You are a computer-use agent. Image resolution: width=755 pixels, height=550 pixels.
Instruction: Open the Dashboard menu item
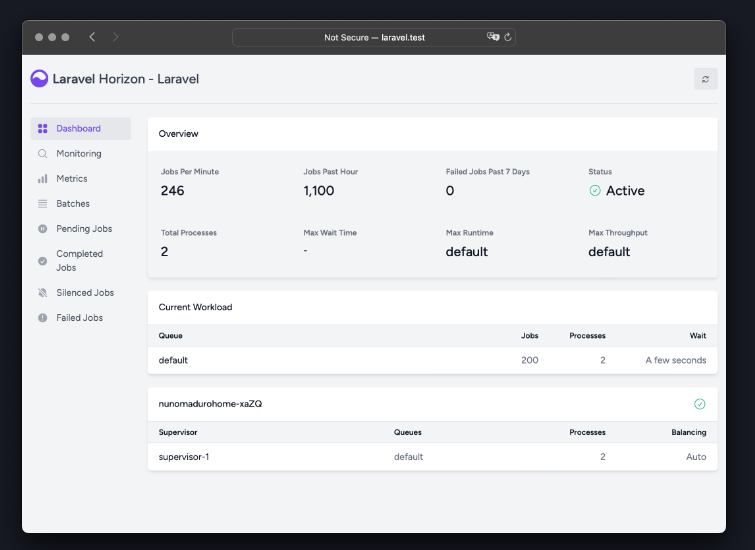(x=80, y=129)
